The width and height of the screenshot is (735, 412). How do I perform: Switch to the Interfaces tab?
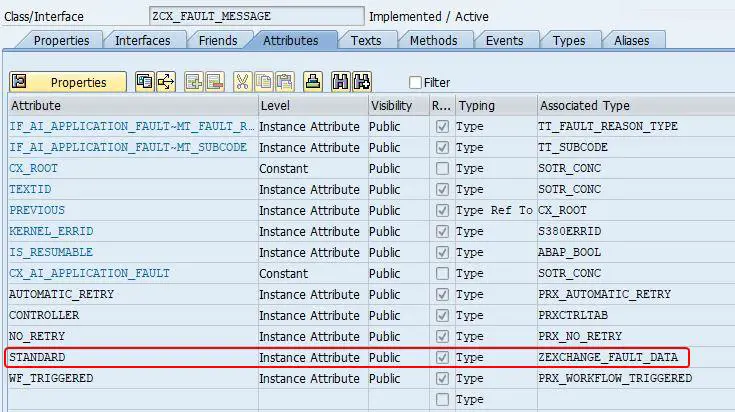[x=142, y=40]
